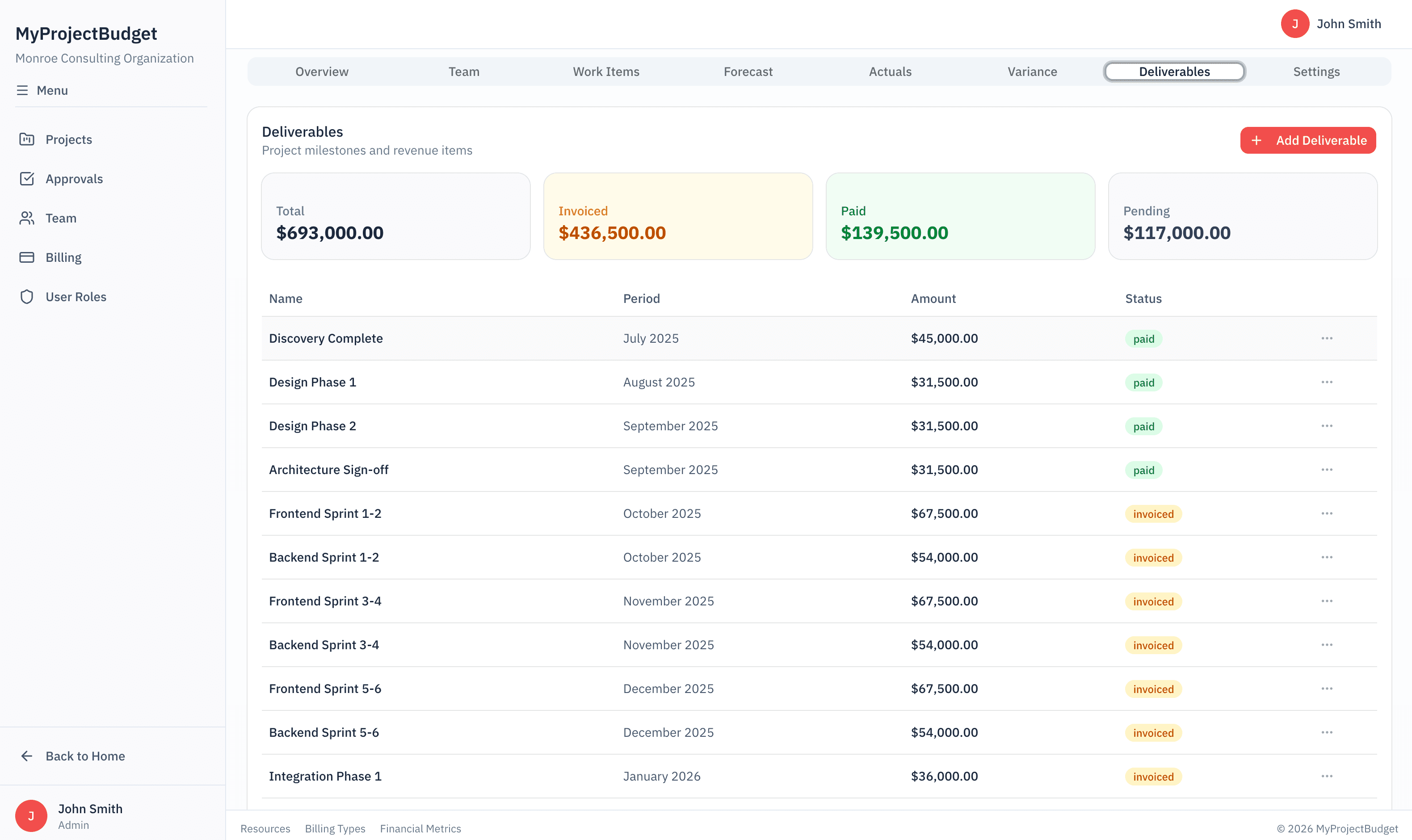This screenshot has width=1412, height=840.
Task: Open actions menu for Integration Phase 1
Action: pyautogui.click(x=1327, y=776)
